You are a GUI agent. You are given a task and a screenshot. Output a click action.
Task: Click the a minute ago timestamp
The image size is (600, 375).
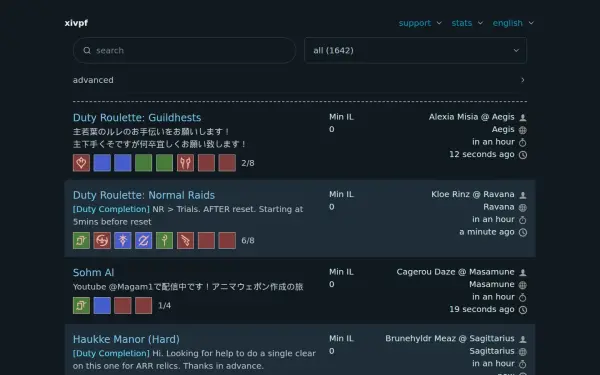(x=487, y=232)
